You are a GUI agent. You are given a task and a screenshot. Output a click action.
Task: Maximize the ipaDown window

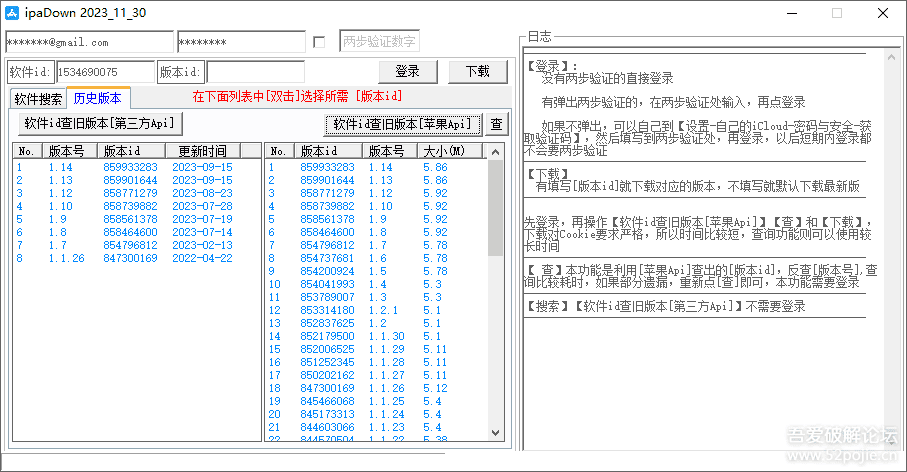836,13
